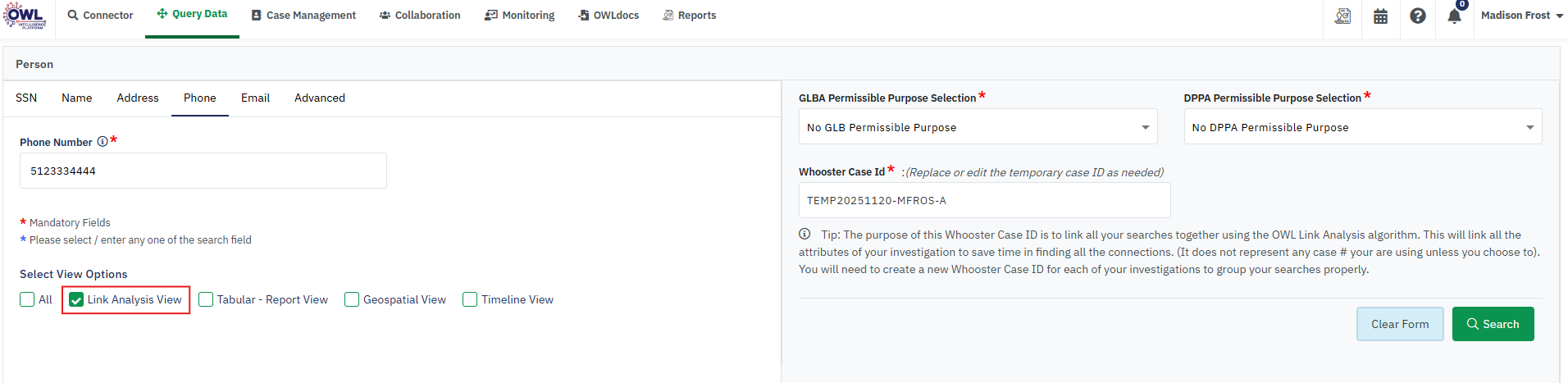The image size is (1568, 383).
Task: Open the Madison Frost user menu
Action: coord(1521,16)
